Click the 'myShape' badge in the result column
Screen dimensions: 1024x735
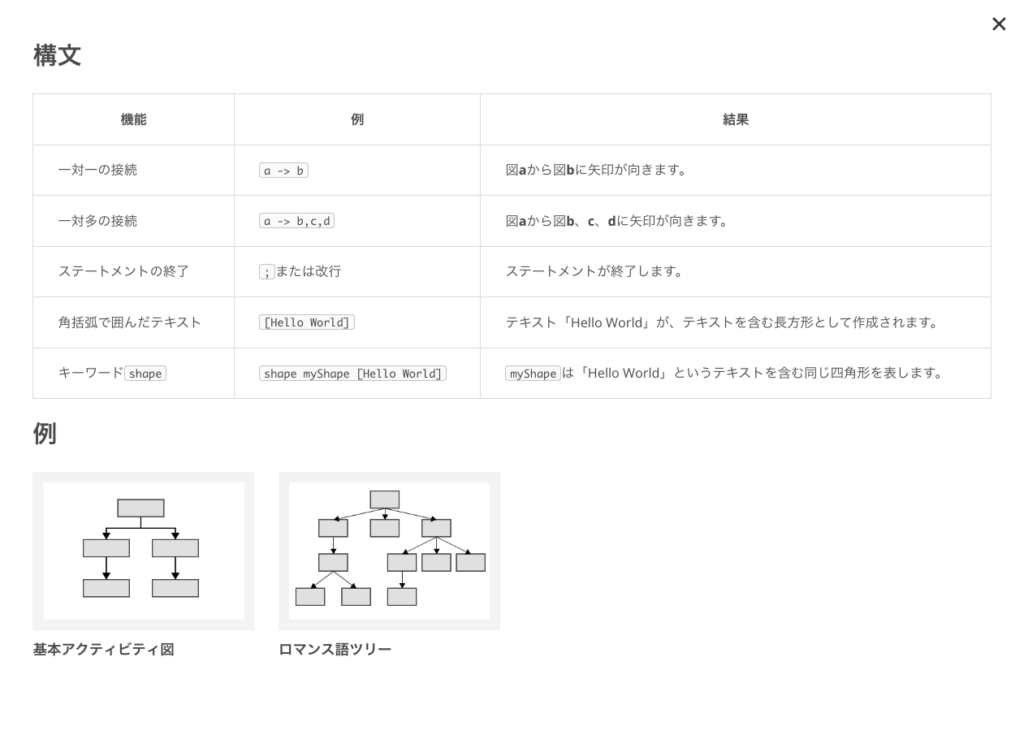(532, 374)
